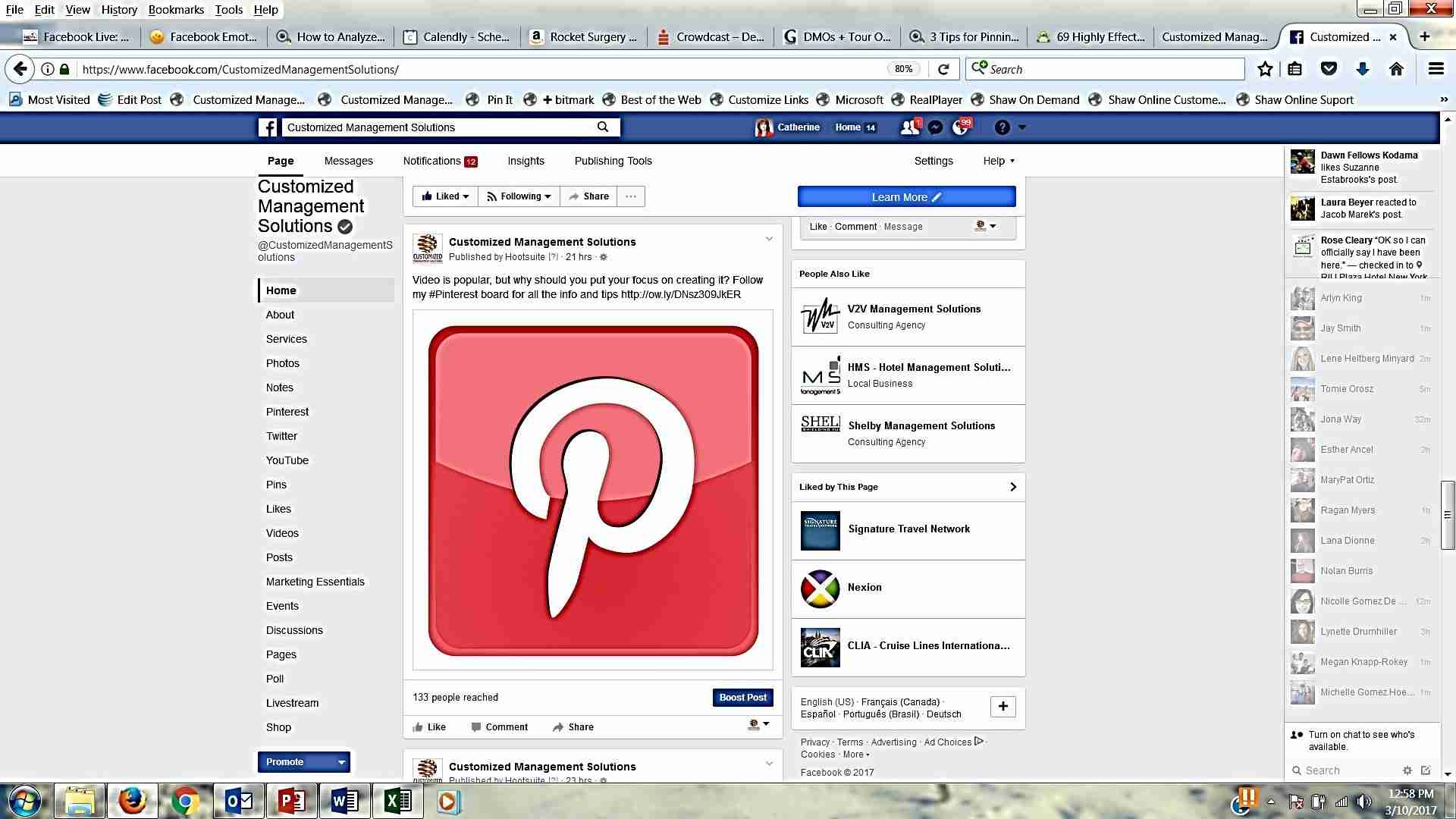Bookmark this page star icon
This screenshot has height=819, width=1456.
tap(1265, 69)
